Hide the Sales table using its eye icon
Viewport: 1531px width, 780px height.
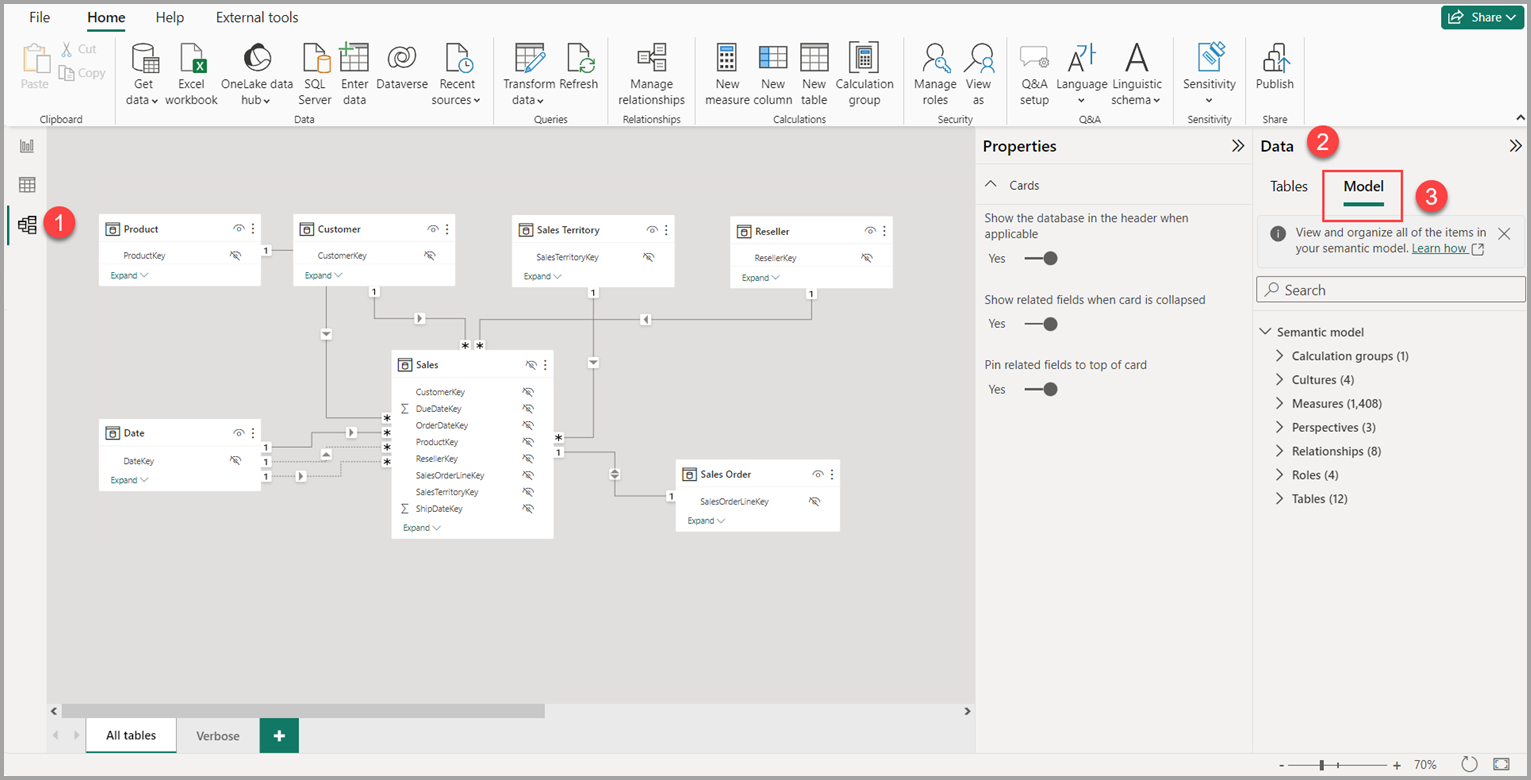tap(530, 364)
